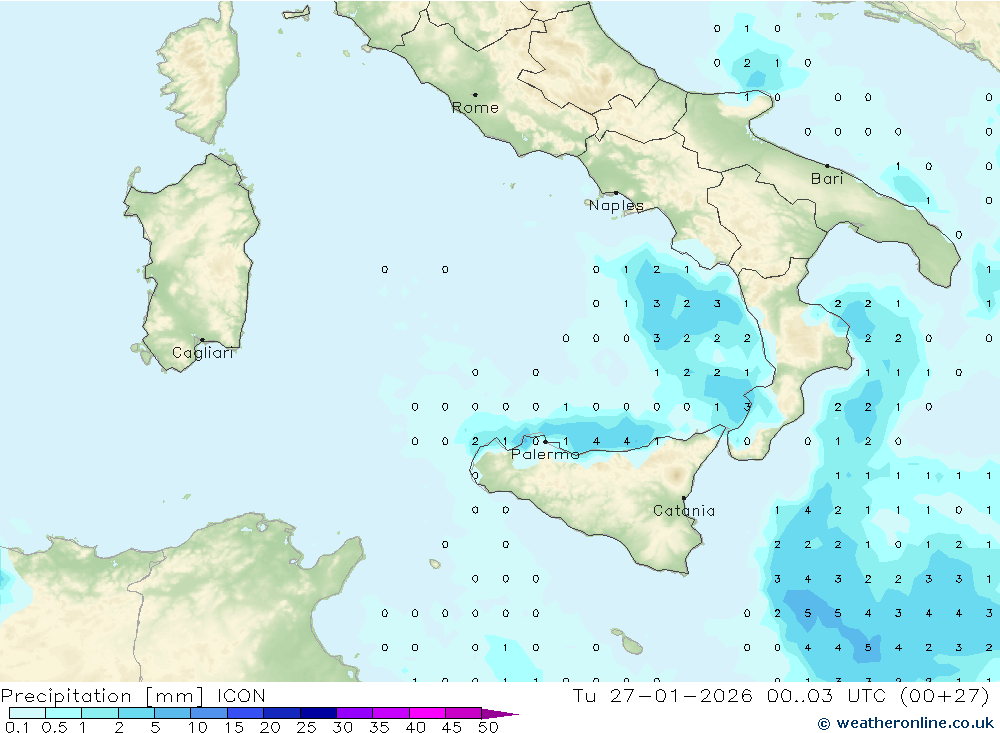Viewport: 1000px width, 733px height.
Task: Open the weatheronline.co.uk copyright link
Action: 906,723
